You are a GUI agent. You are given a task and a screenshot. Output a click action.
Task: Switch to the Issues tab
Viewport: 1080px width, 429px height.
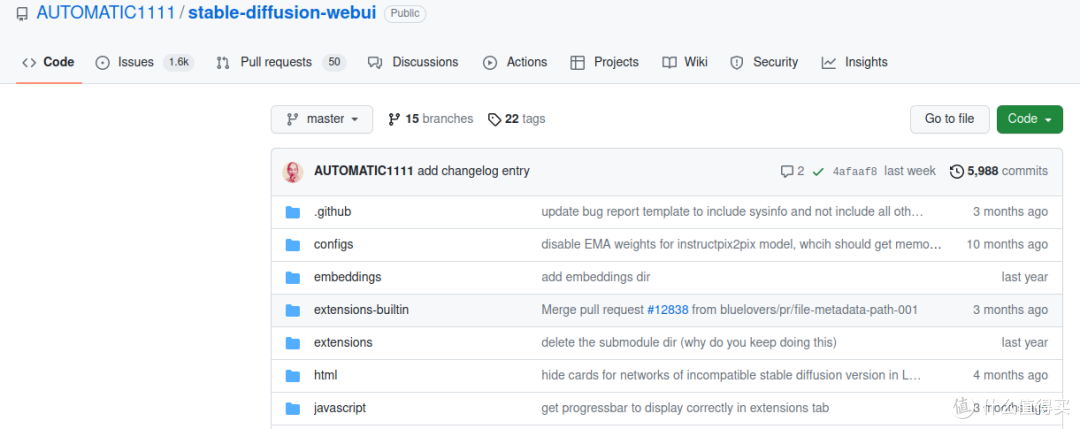[x=135, y=62]
